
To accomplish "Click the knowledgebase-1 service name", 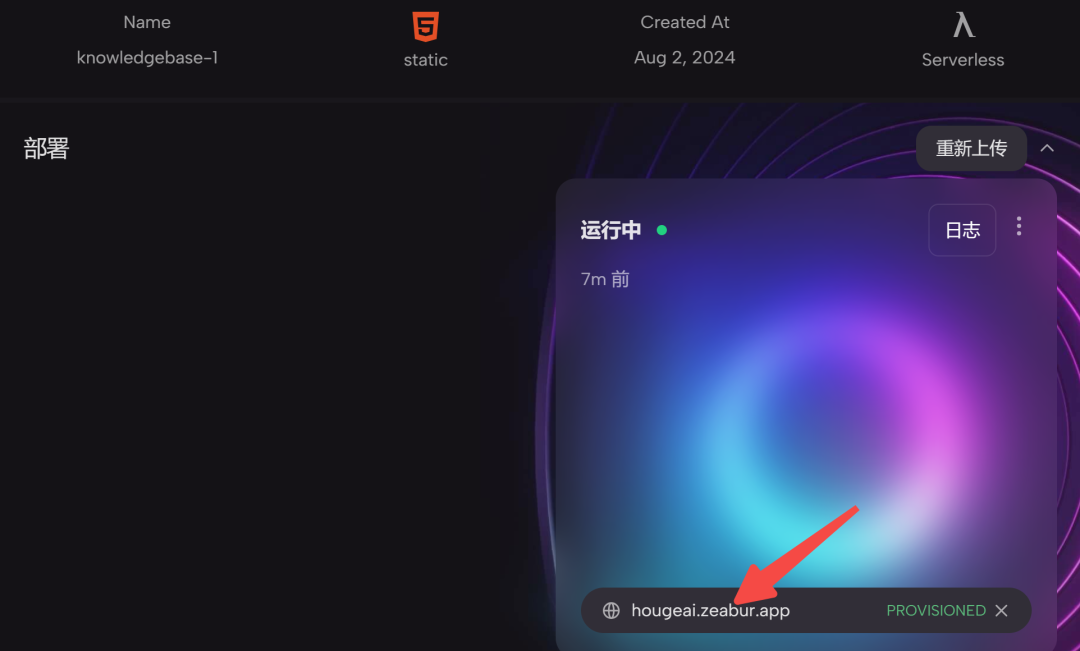I will [147, 57].
